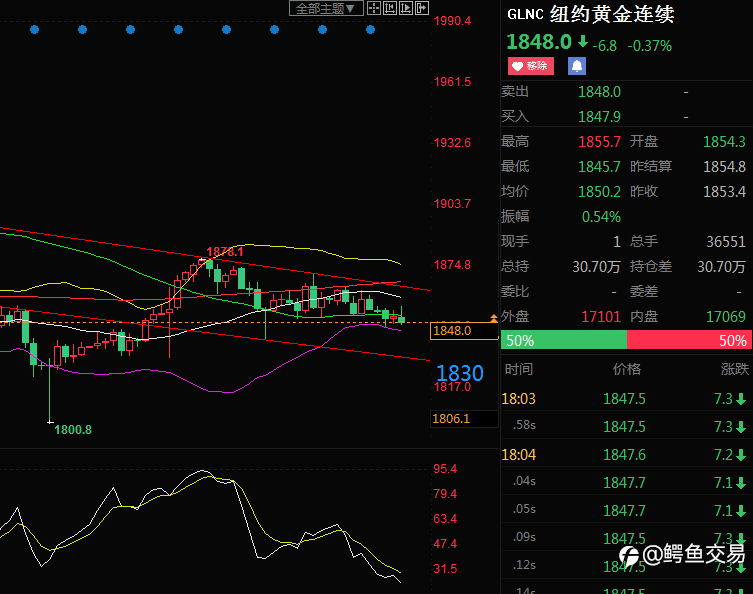The height and width of the screenshot is (594, 753).
Task: Click the 95.4 indicator axis label
Action: click(x=445, y=469)
